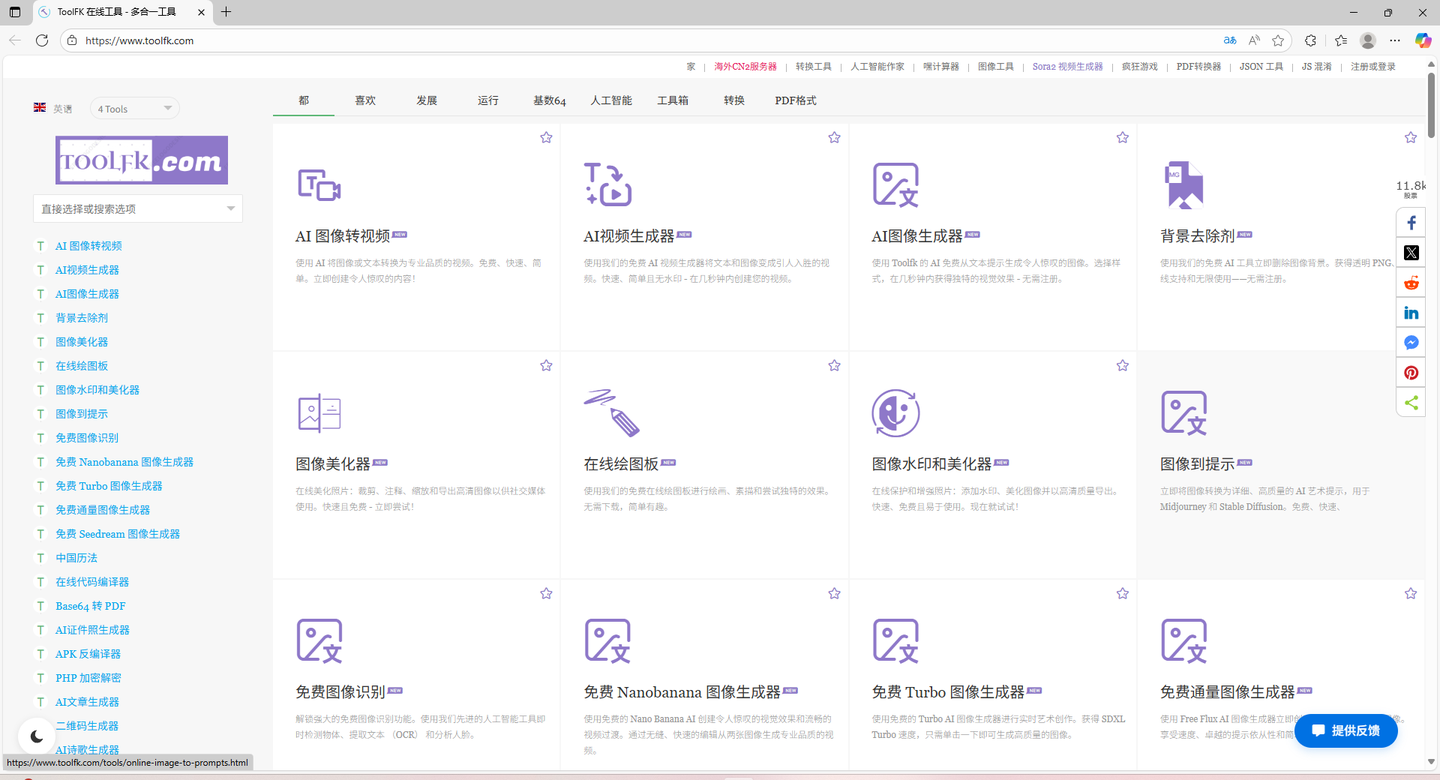This screenshot has width=1440, height=780.
Task: Reload the page with the refresh icon
Action: point(42,41)
